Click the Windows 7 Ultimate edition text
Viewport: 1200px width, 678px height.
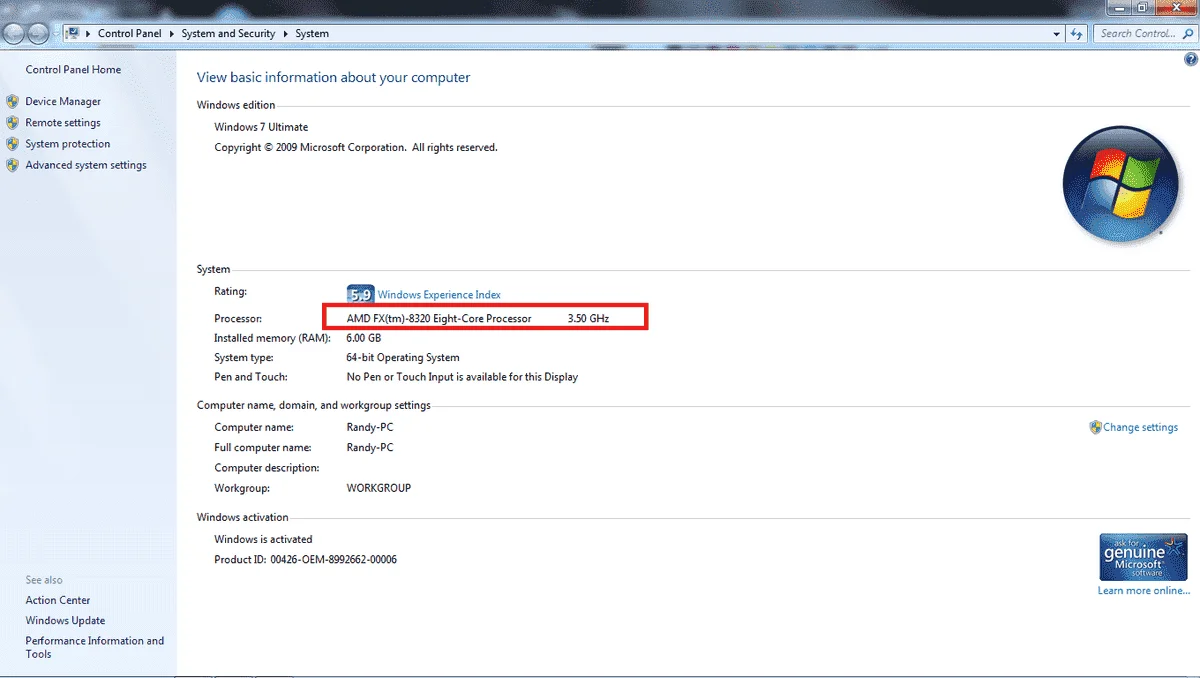pos(261,127)
